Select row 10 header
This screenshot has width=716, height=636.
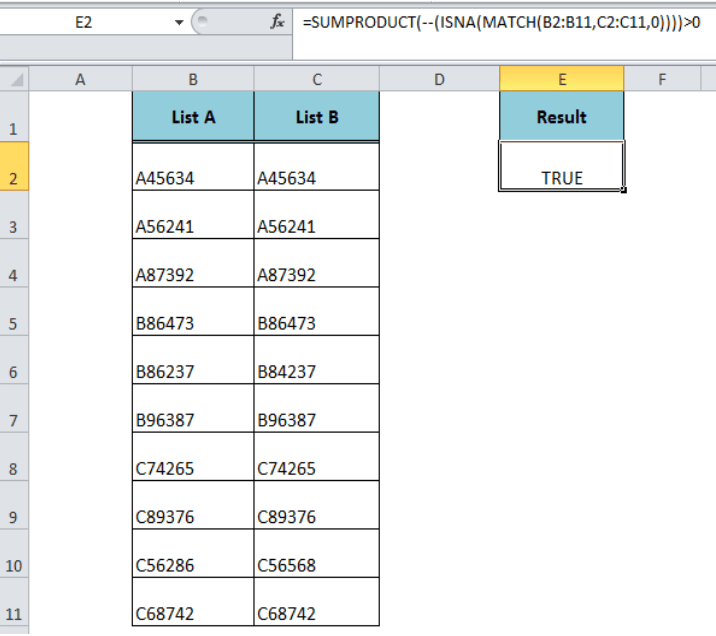pyautogui.click(x=14, y=553)
